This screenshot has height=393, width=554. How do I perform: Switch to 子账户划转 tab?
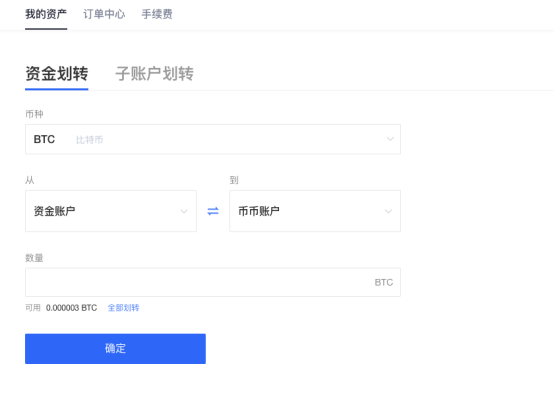click(x=154, y=74)
